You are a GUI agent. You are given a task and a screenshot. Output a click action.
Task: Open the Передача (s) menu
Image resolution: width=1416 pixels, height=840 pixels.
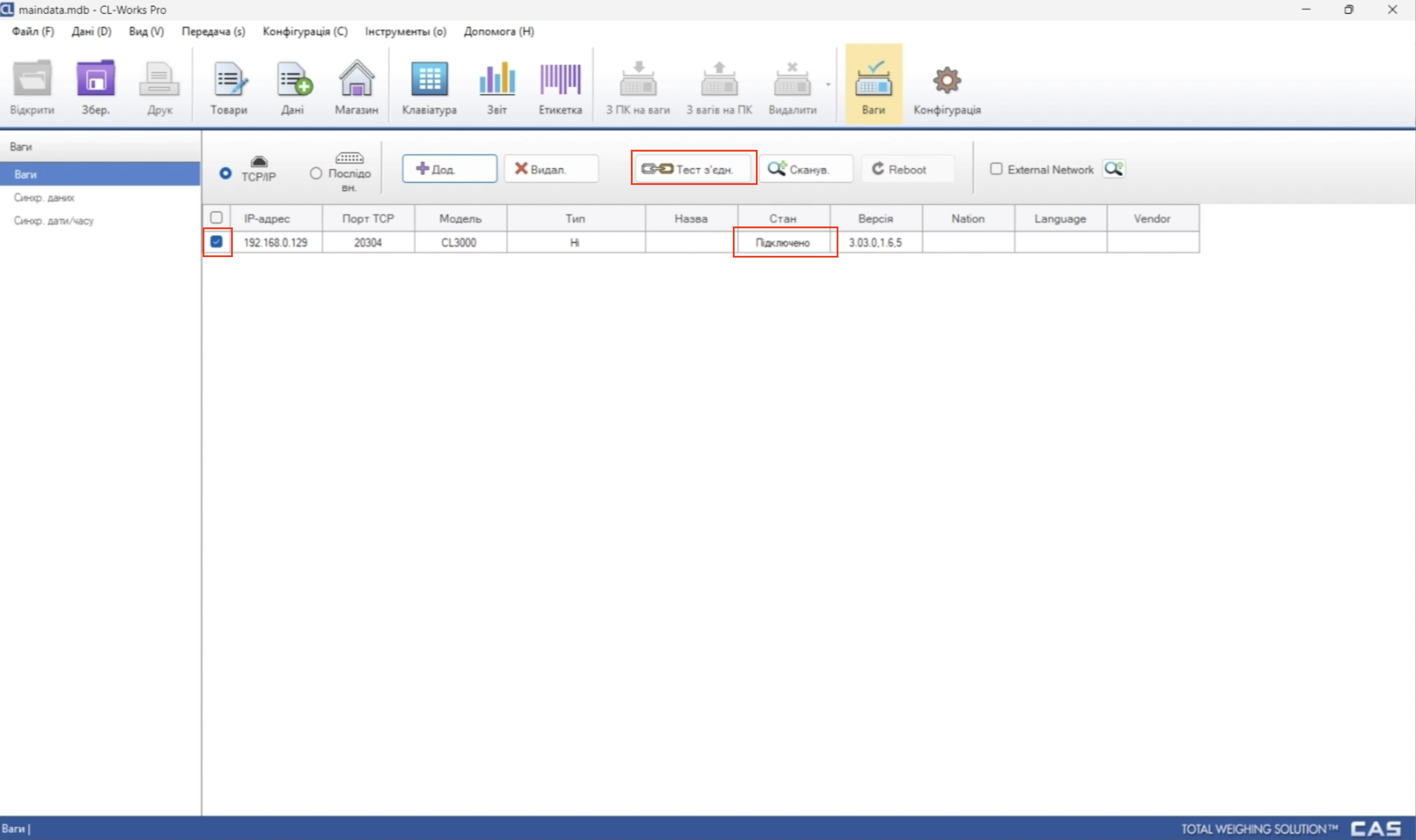click(213, 32)
